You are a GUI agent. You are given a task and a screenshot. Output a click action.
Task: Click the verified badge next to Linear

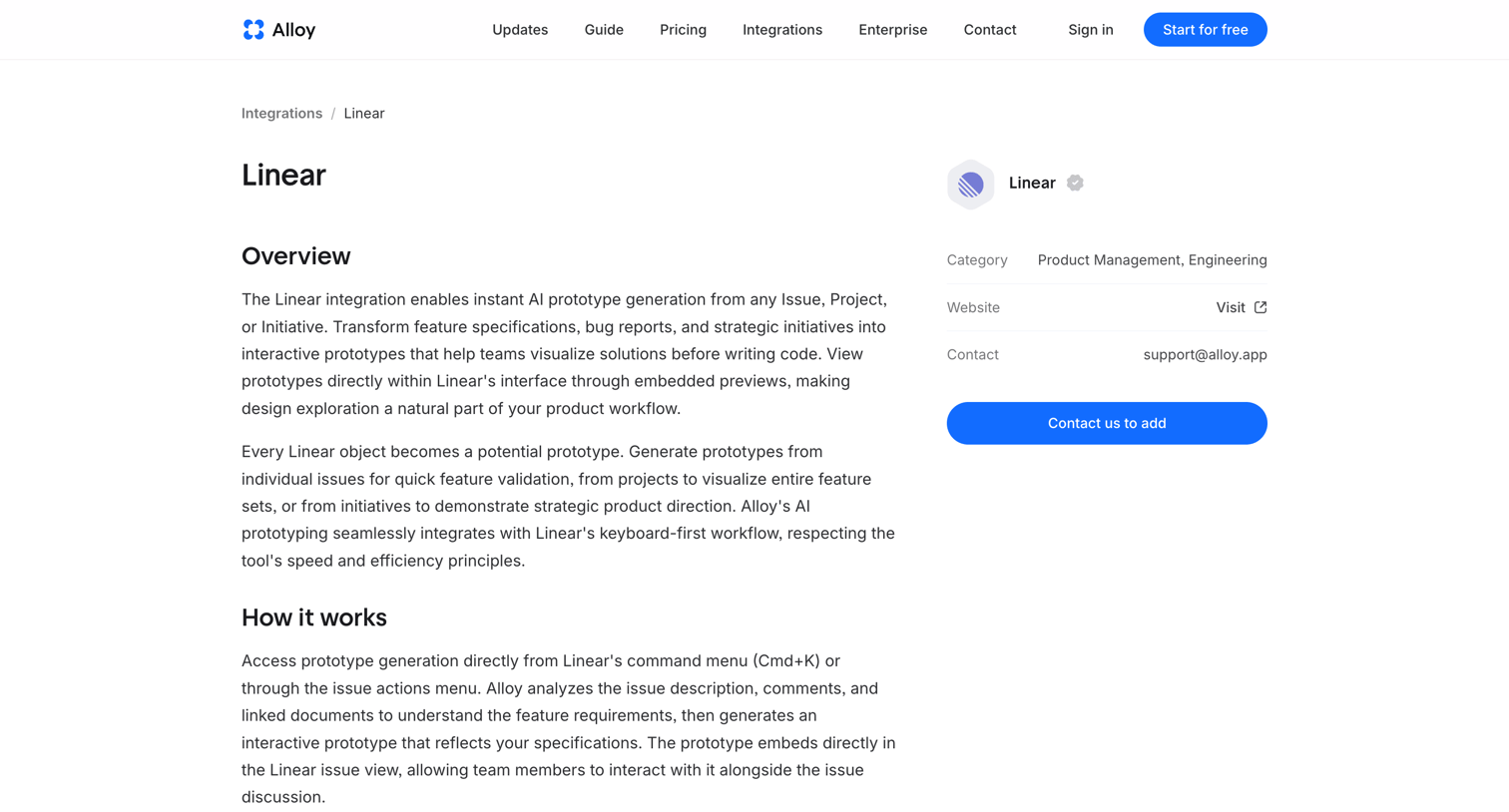(1075, 183)
